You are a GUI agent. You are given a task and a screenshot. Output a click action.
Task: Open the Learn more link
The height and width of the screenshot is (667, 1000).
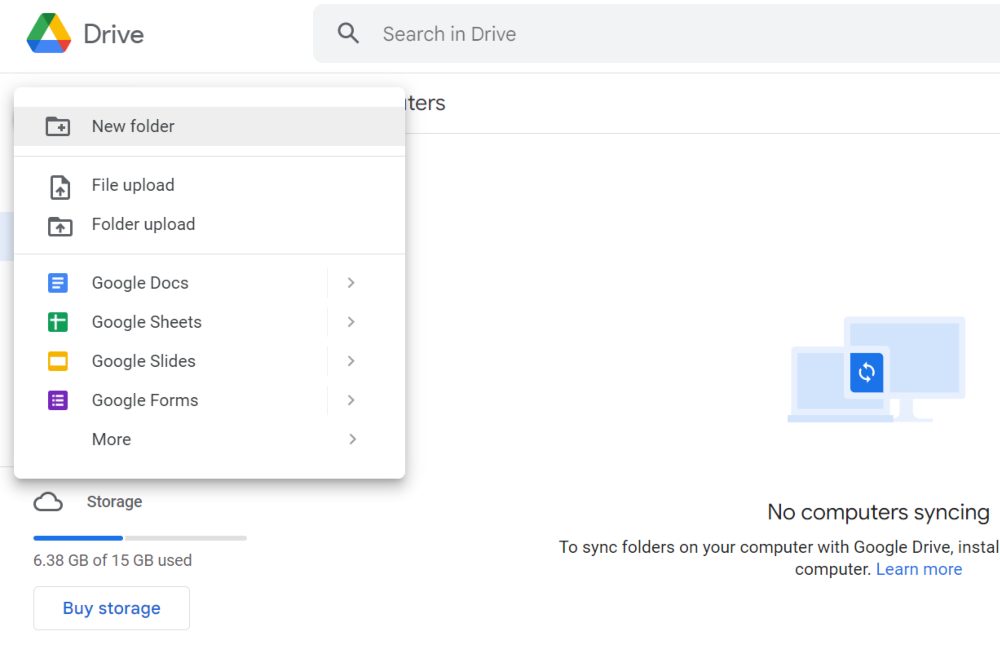918,569
